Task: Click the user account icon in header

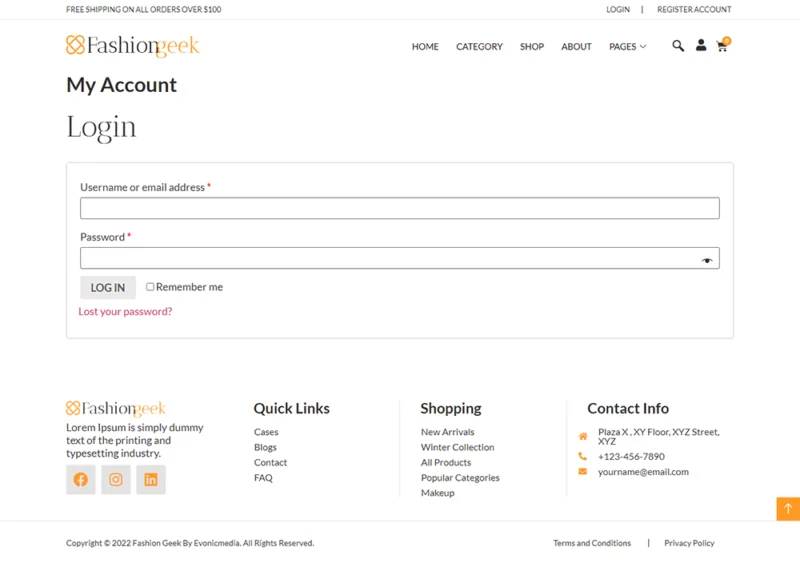Action: click(701, 45)
